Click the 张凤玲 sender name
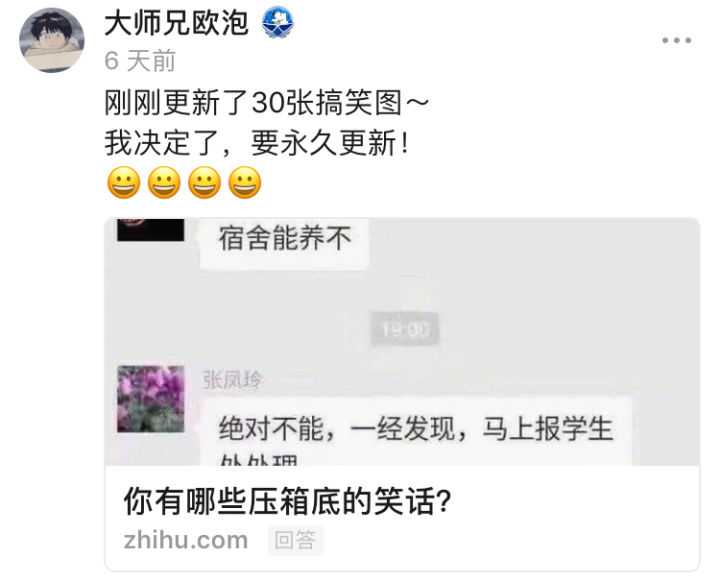Viewport: 720px width, 582px height. click(233, 380)
